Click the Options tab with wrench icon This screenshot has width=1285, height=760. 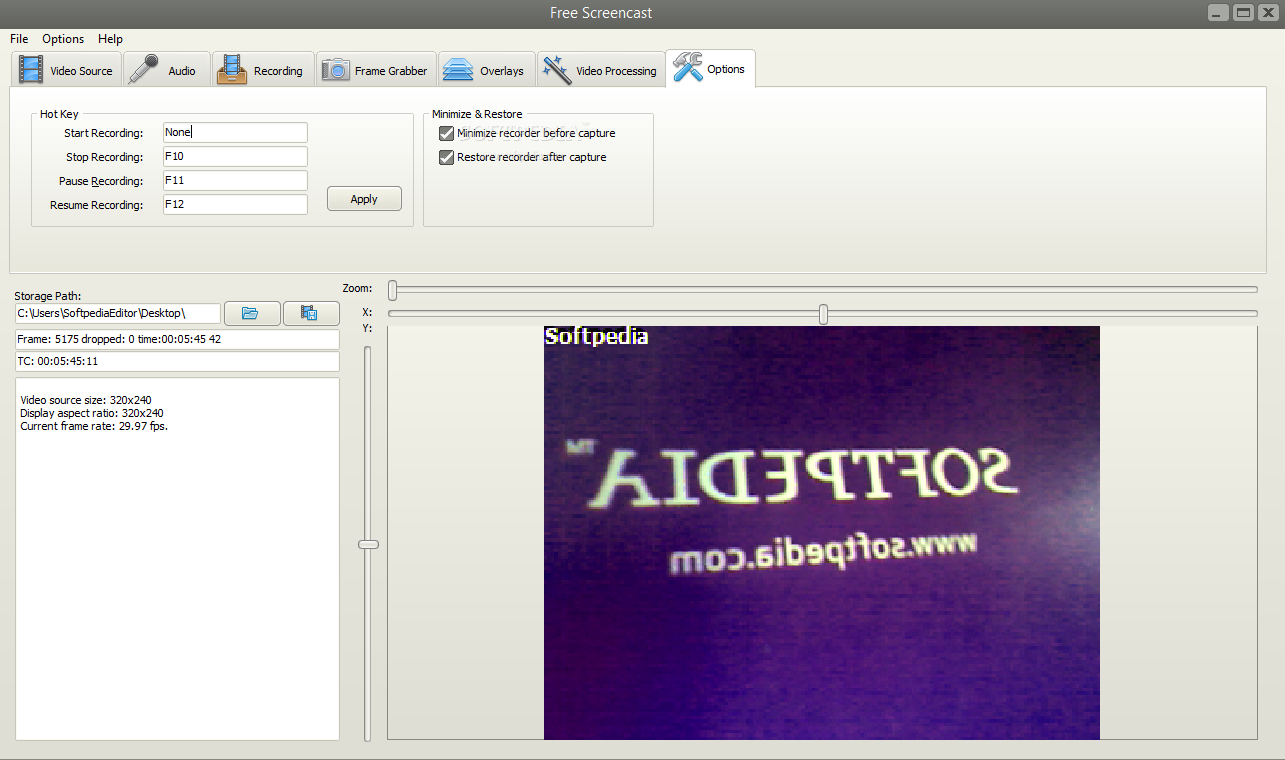coord(711,69)
